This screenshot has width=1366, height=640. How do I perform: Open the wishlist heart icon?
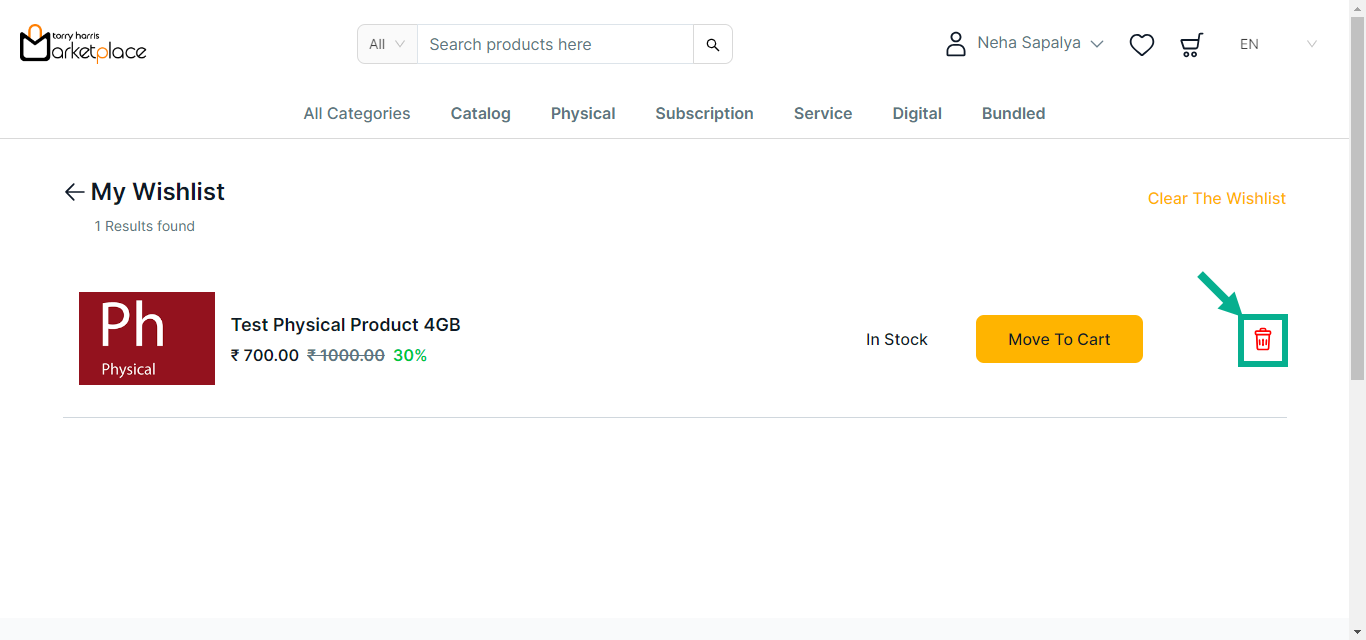tap(1141, 45)
